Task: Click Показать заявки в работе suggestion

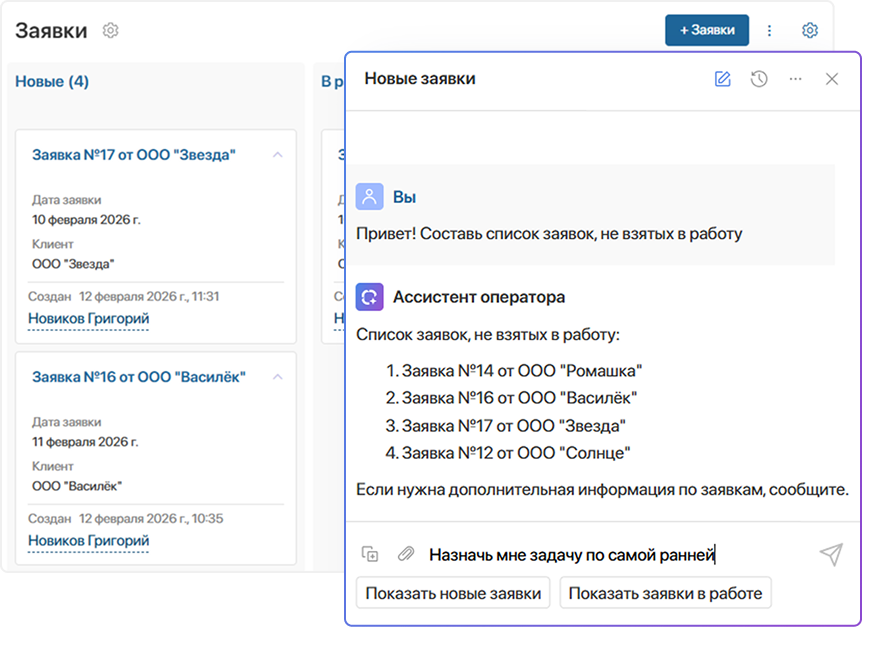Action: pyautogui.click(x=665, y=593)
